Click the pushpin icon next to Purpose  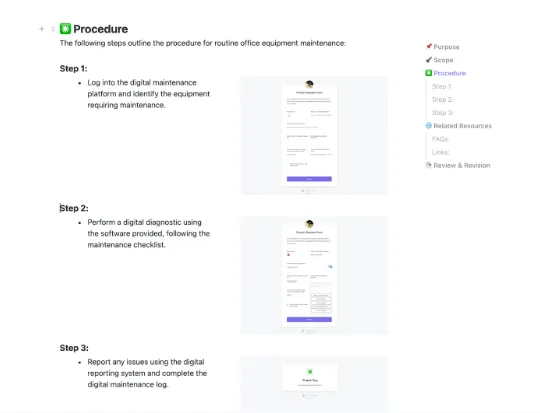point(429,47)
